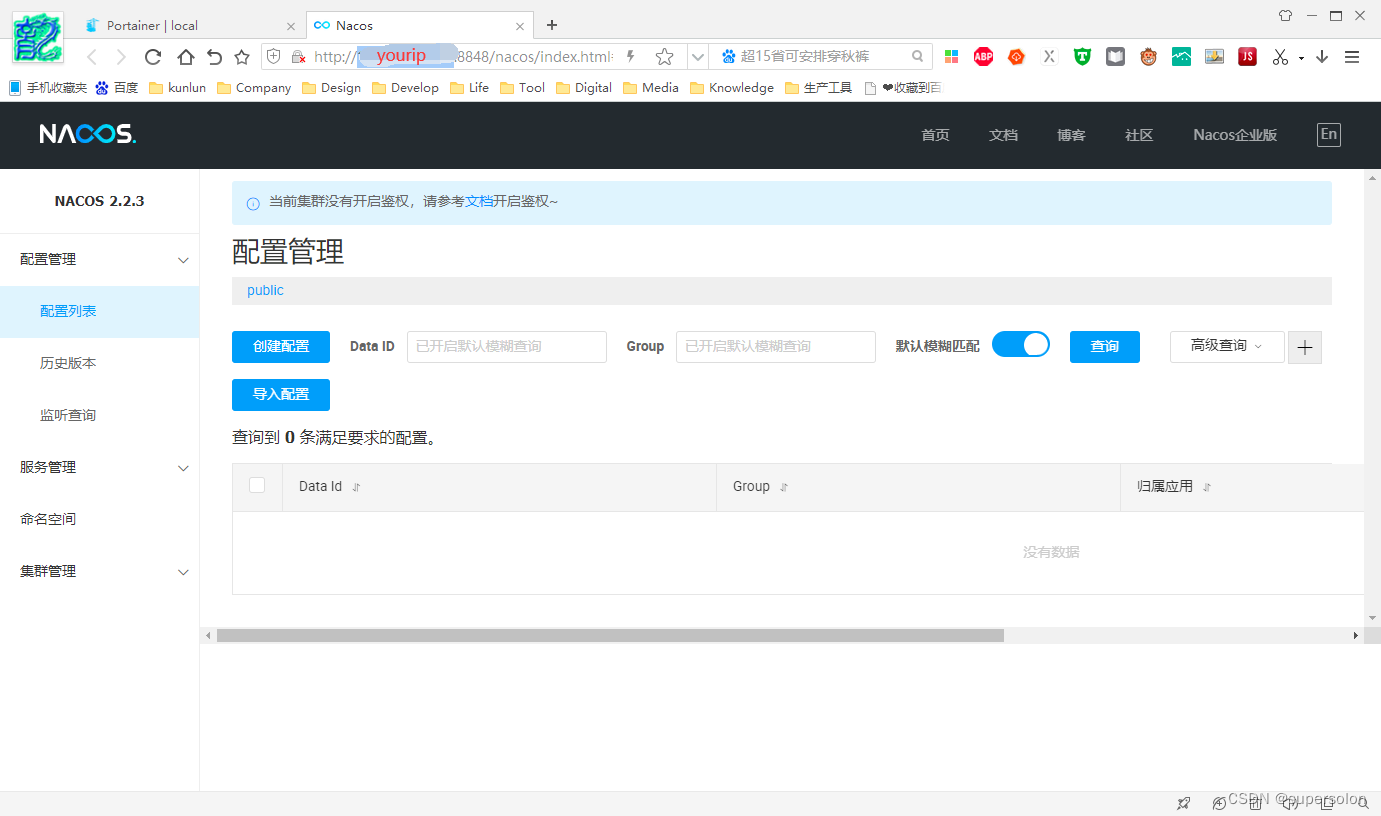Screen dimensions: 1381x816
Task: Open Nacos企业版 link
Action: pyautogui.click(x=1235, y=135)
